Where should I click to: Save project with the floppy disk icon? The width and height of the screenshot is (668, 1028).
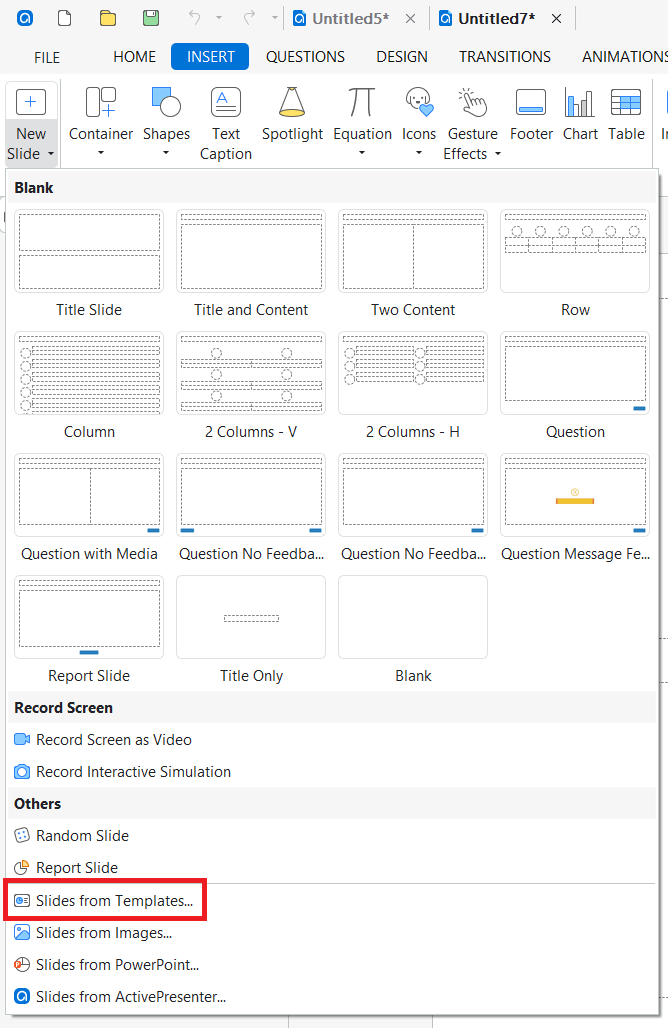pyautogui.click(x=151, y=18)
